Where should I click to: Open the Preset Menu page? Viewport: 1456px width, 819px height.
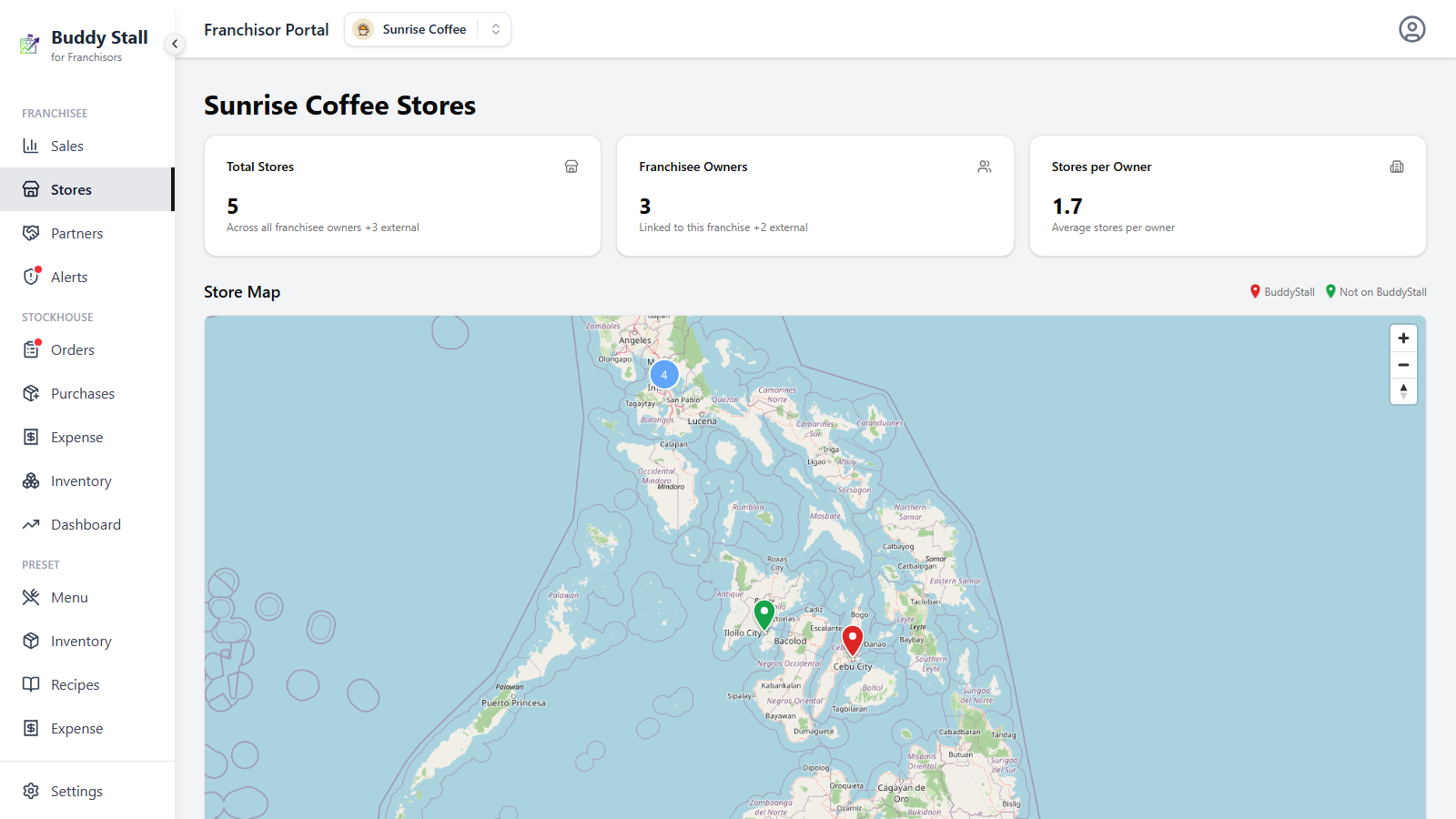87,597
